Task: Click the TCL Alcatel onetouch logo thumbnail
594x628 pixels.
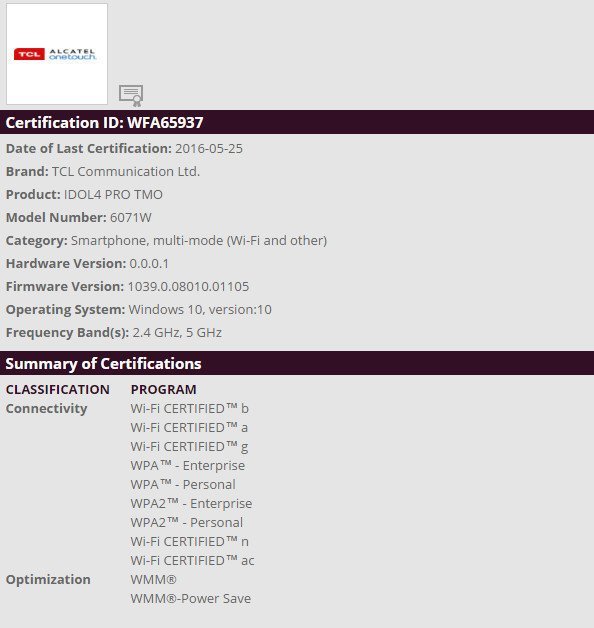Action: 57,54
